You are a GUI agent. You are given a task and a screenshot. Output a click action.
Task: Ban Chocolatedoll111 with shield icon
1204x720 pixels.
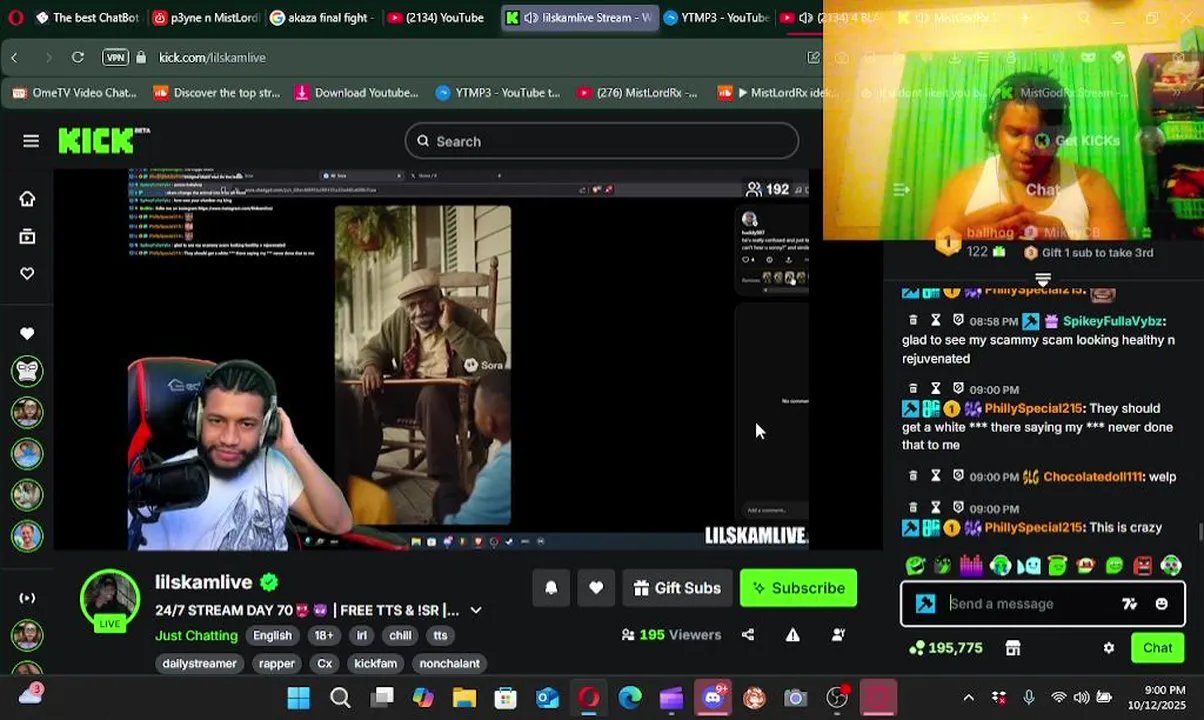958,477
